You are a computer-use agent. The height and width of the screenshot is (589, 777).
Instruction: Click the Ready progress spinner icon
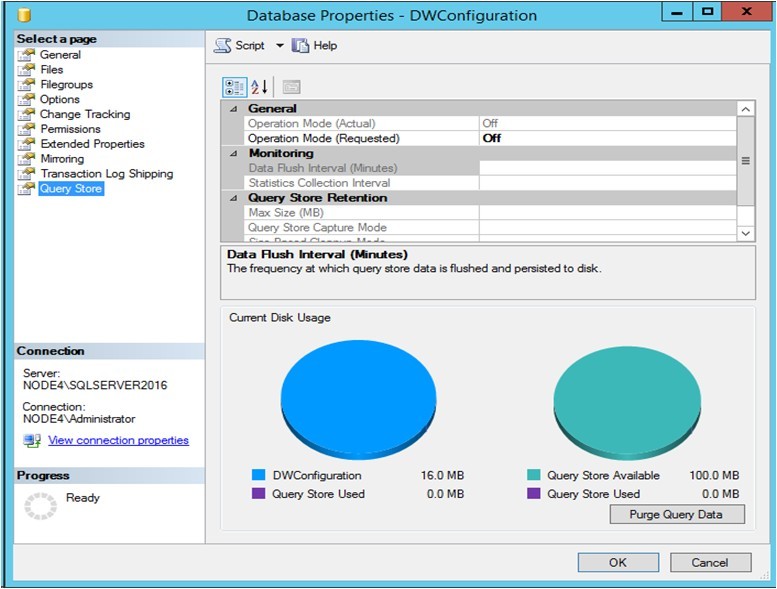(x=41, y=506)
